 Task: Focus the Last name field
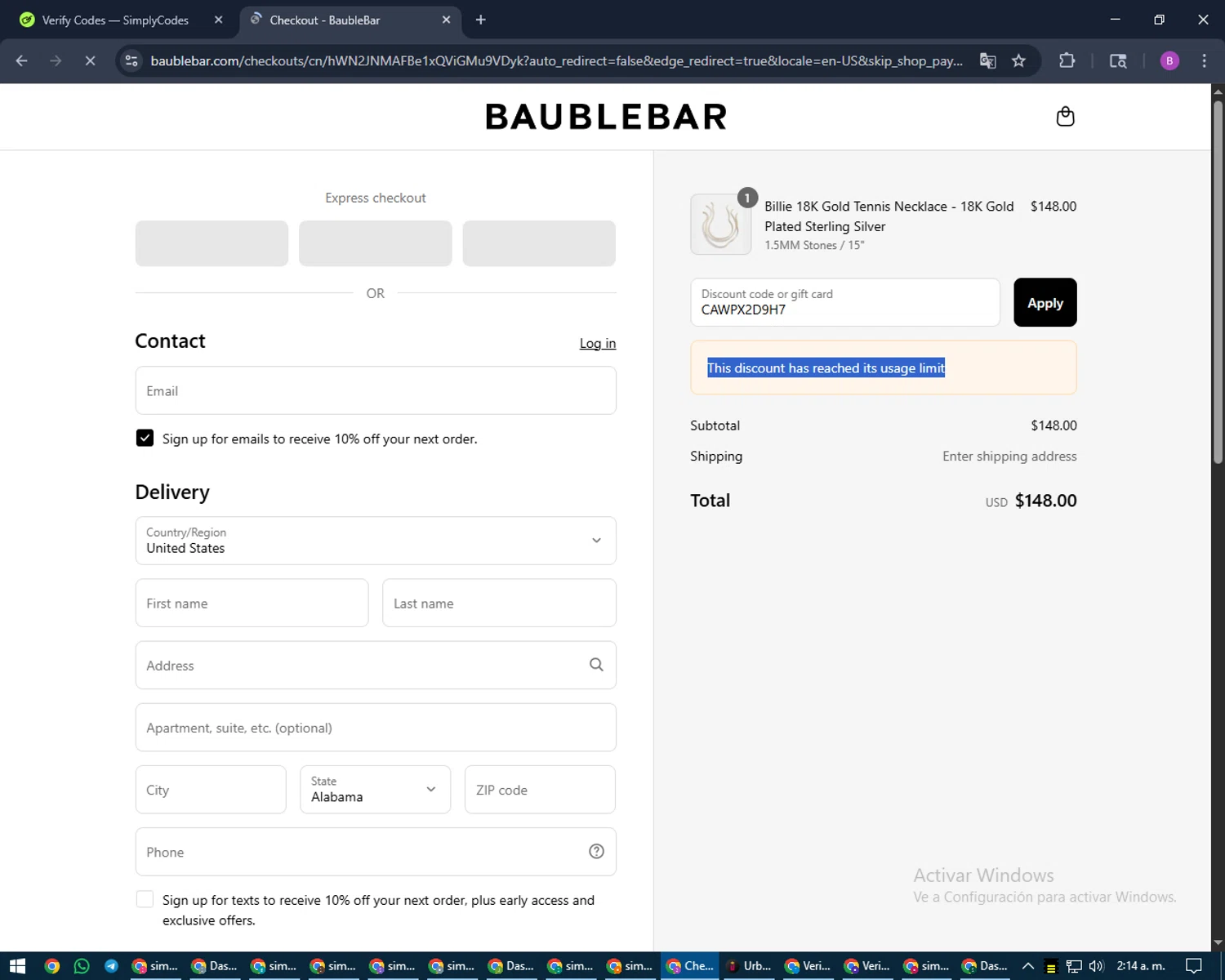499,603
